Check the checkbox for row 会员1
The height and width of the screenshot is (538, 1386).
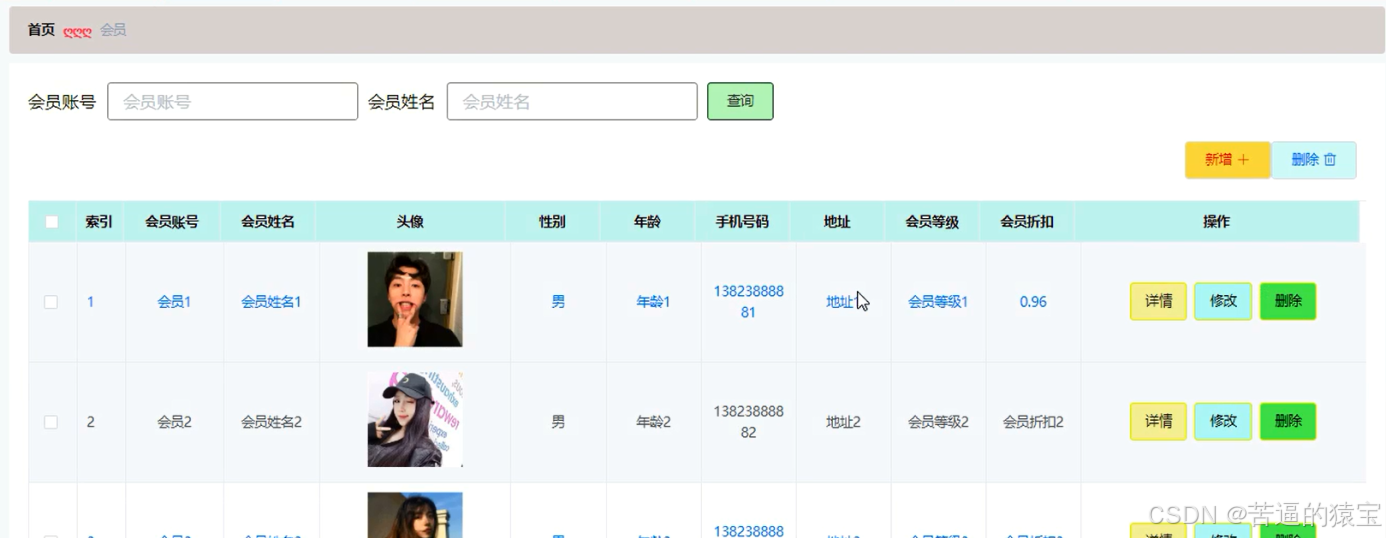tap(51, 302)
